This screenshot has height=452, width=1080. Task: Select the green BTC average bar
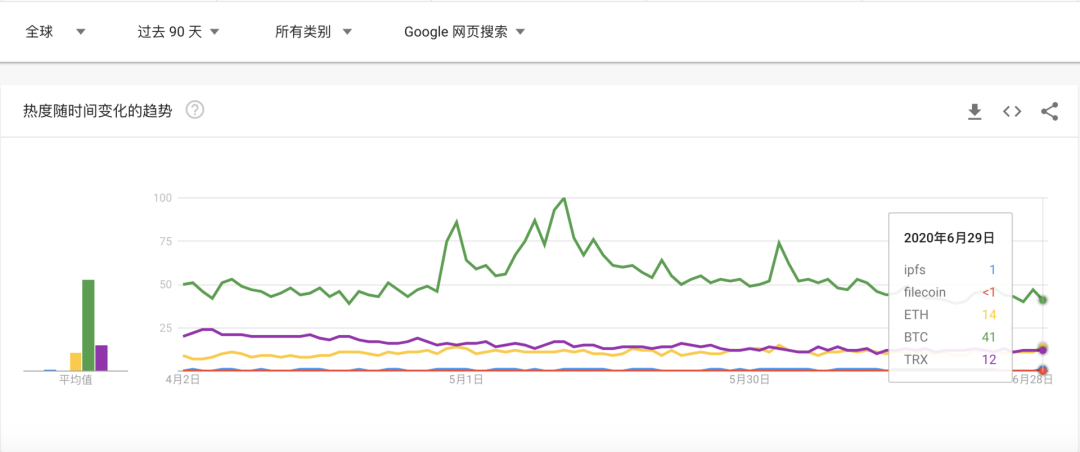pos(88,325)
